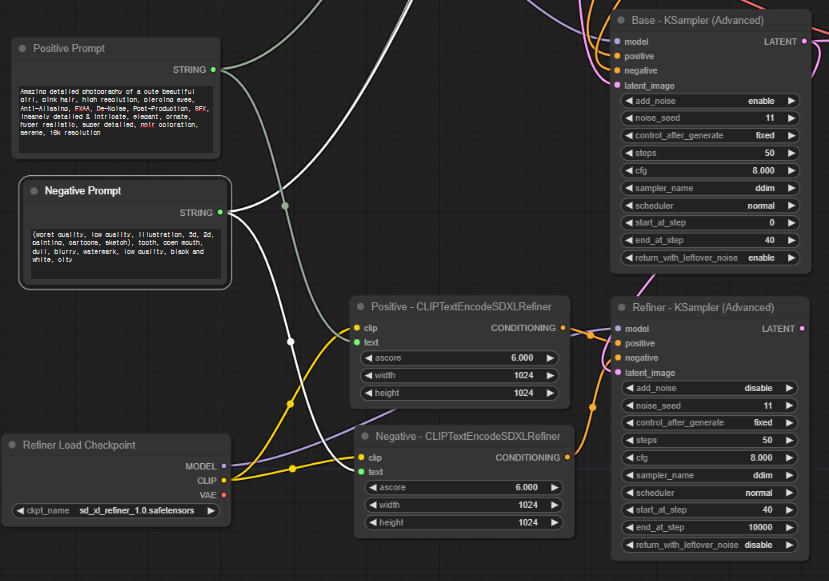The image size is (829, 581).
Task: Click the LATENT output dot on Refiner KSampler
Action: click(800, 327)
